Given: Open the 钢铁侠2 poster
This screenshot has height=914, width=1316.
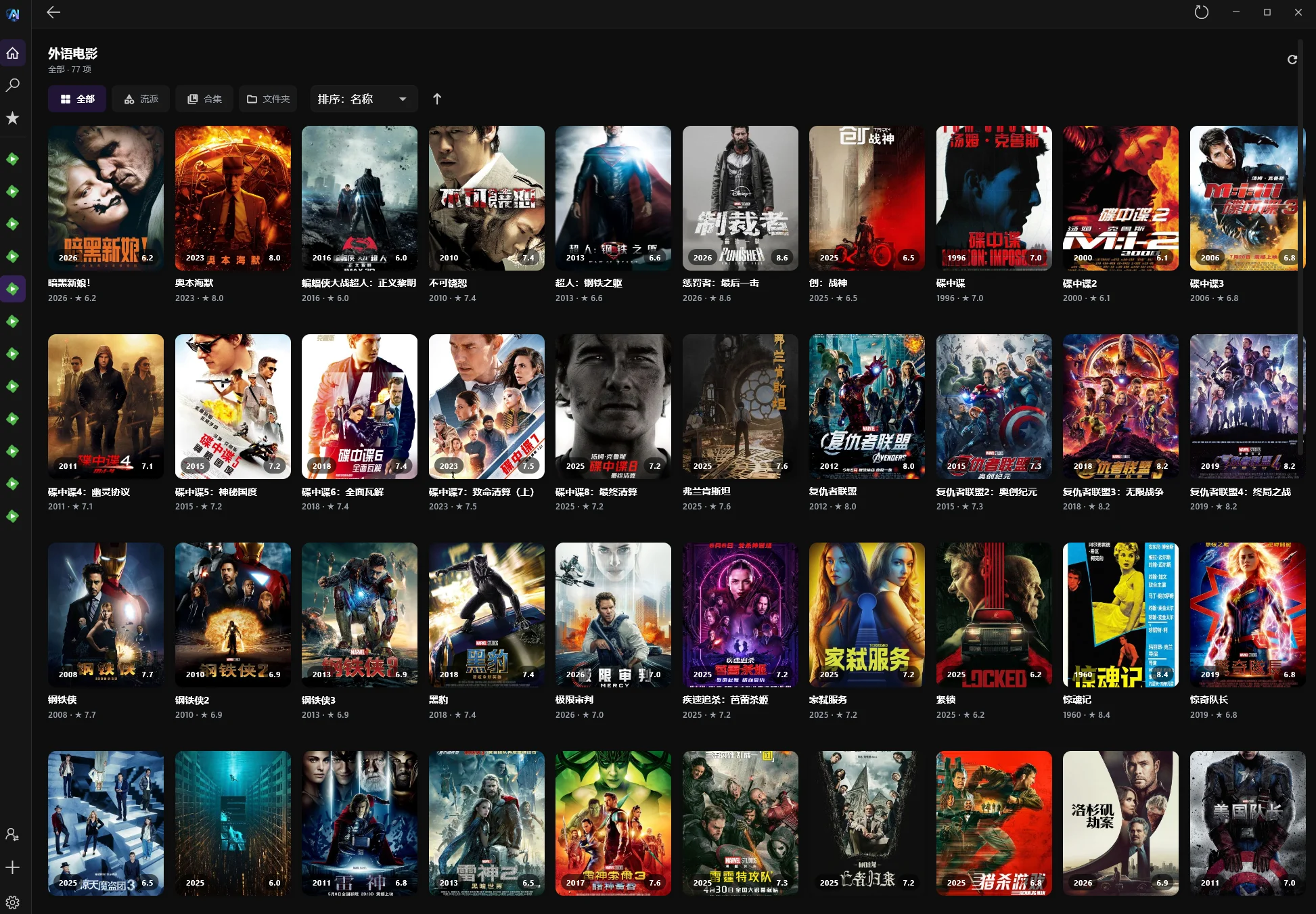Looking at the screenshot, I should coord(233,615).
